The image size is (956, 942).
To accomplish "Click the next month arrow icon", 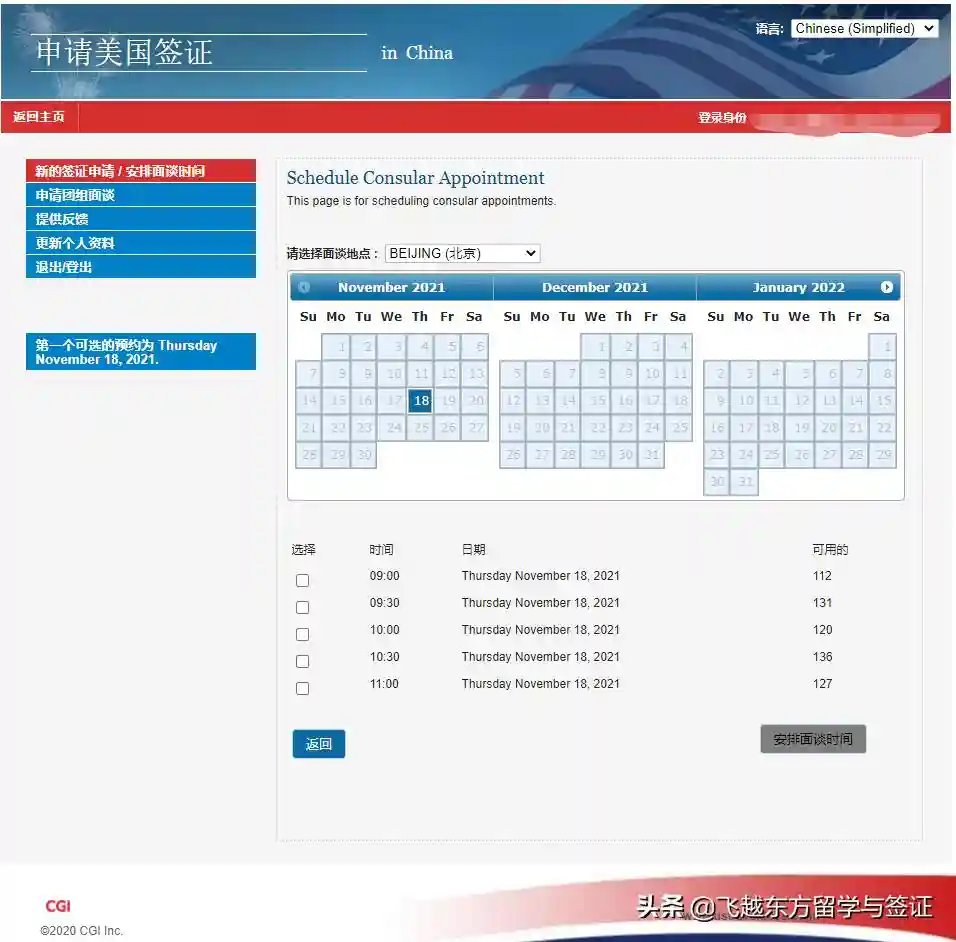I will coord(886,288).
